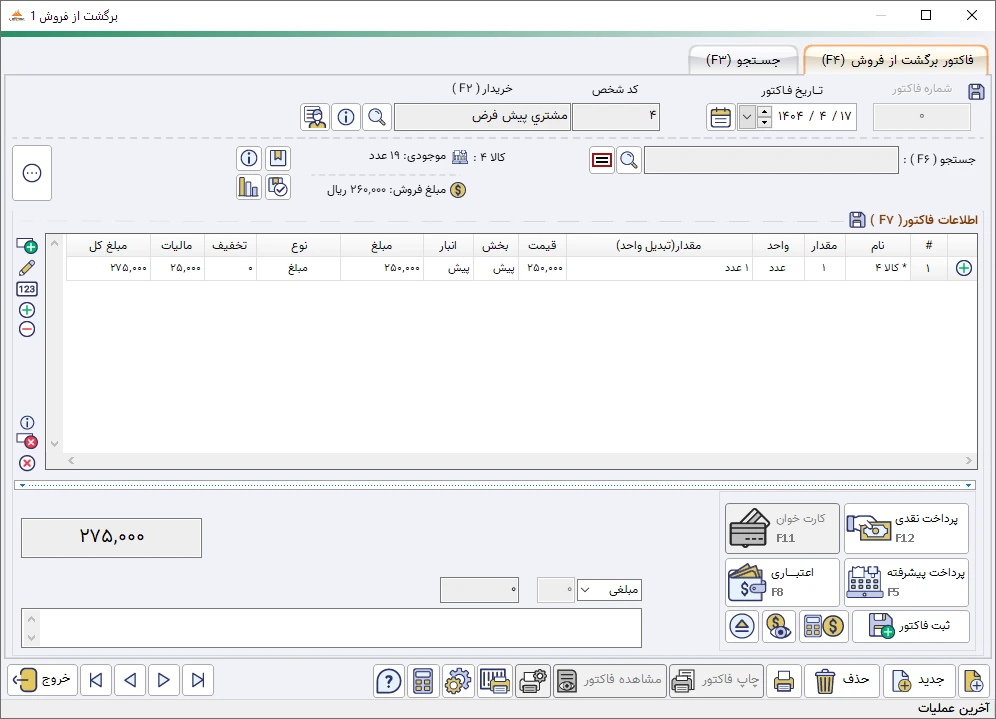The width and height of the screenshot is (996, 719).
Task: Expand the dotted panel splitter arrow on the right
Action: (969, 485)
